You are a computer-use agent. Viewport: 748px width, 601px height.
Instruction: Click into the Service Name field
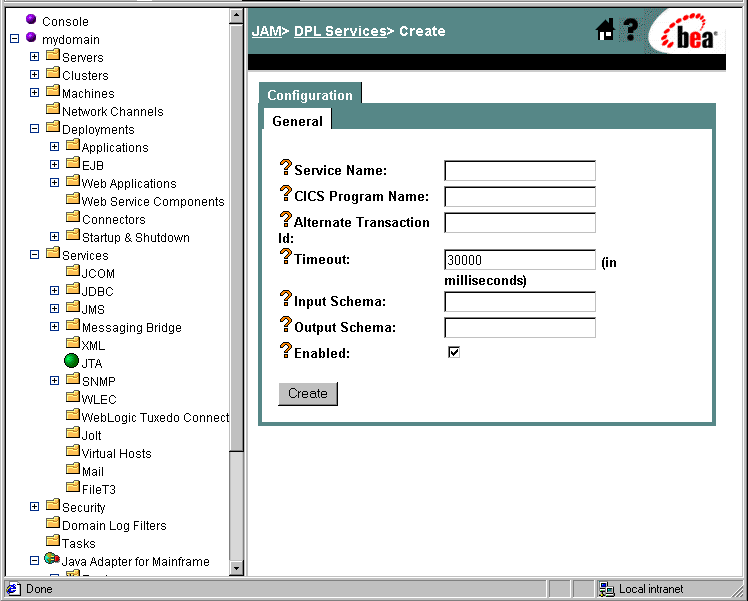coord(520,171)
